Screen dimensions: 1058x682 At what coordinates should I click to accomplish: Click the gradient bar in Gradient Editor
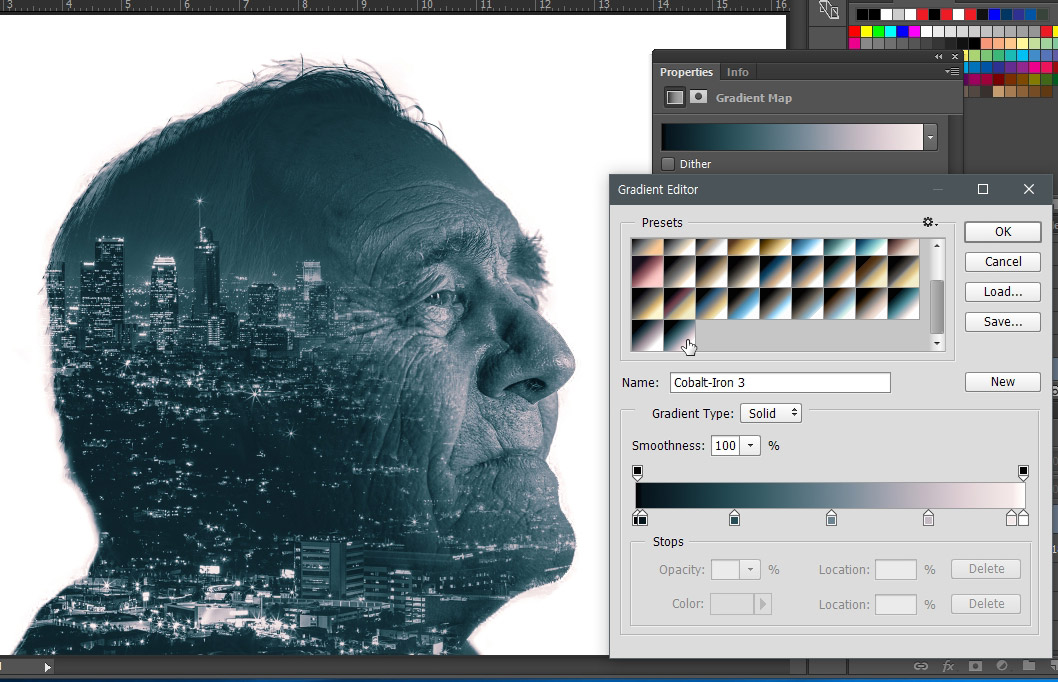(x=831, y=496)
